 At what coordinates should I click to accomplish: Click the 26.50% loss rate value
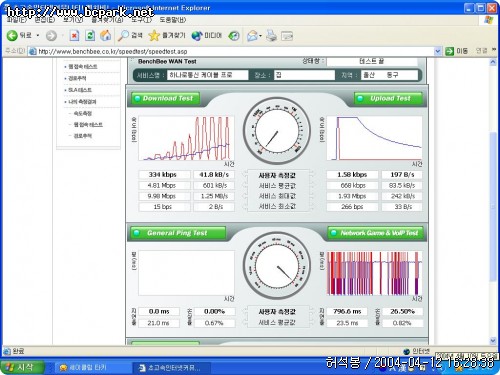click(402, 311)
